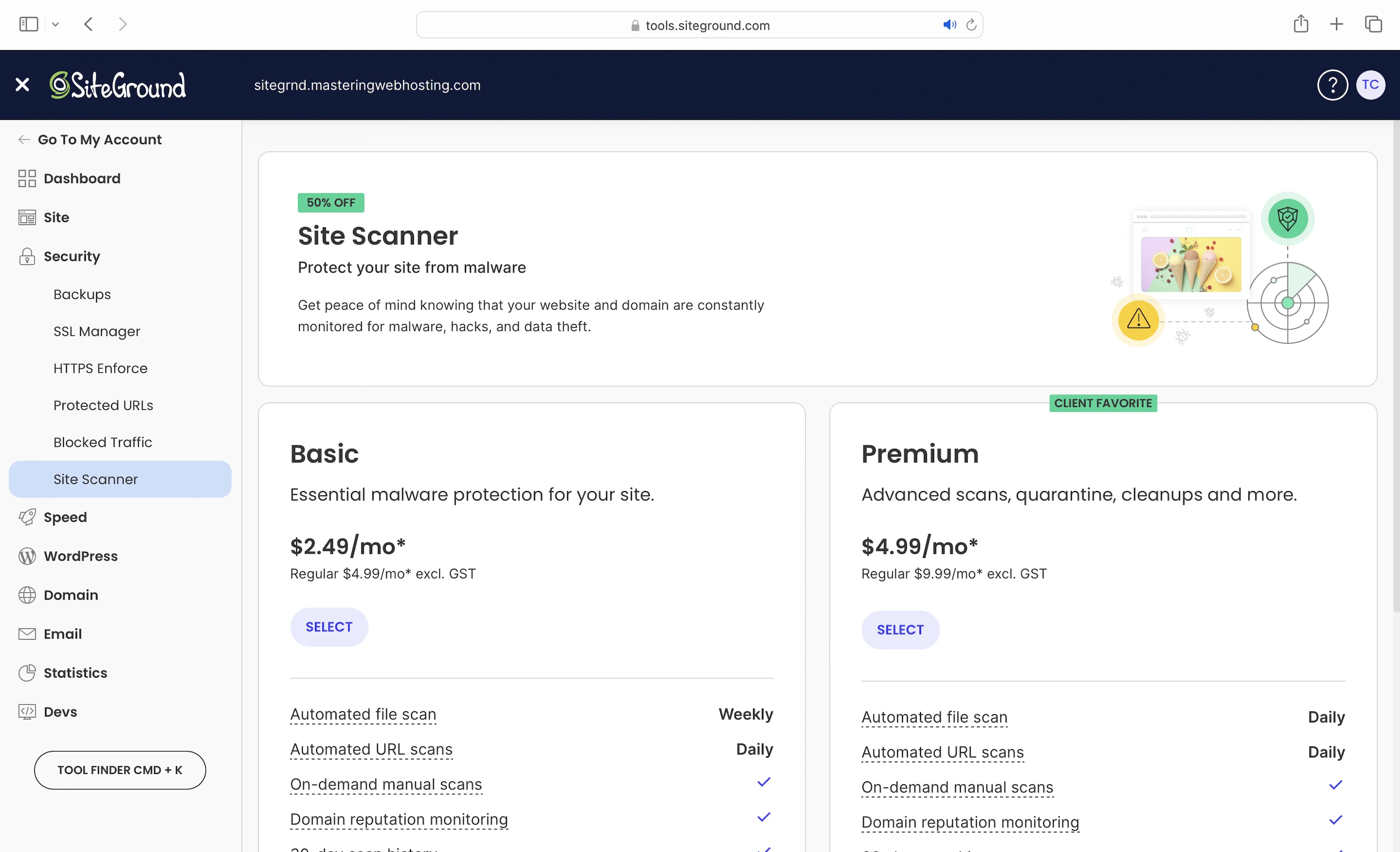Click the help question mark icon

point(1332,85)
